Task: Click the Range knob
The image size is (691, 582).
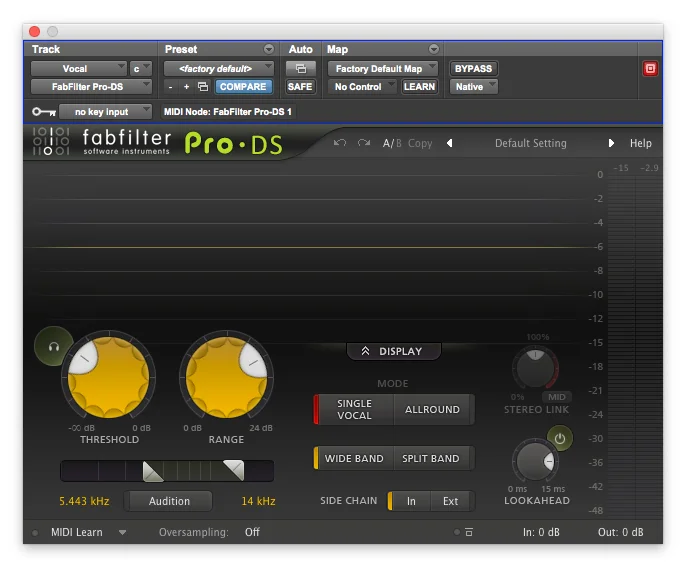Action: 226,377
